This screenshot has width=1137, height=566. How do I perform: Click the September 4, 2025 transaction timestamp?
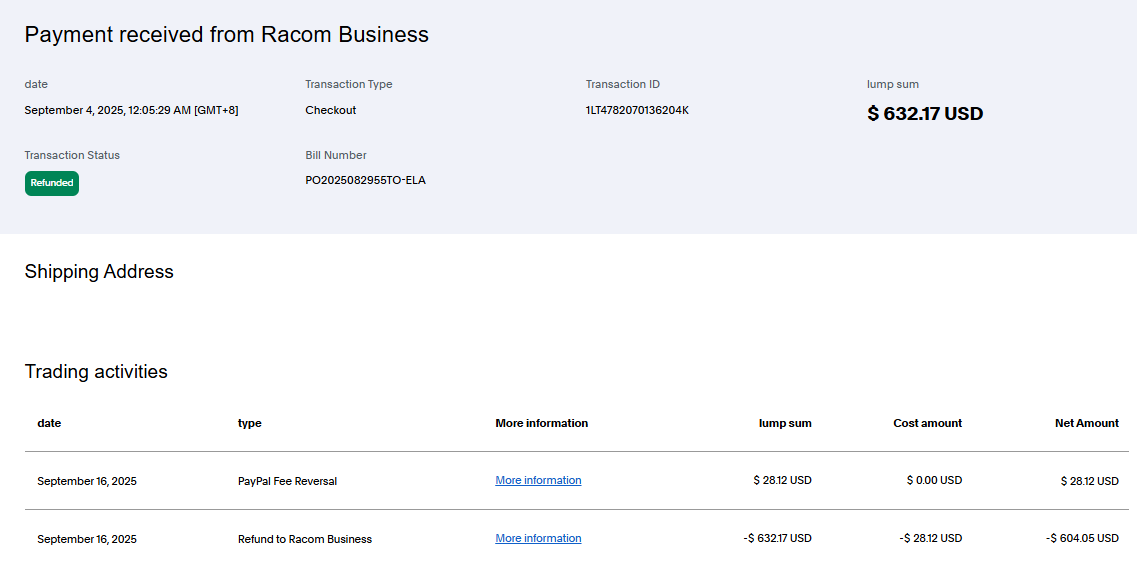[131, 110]
